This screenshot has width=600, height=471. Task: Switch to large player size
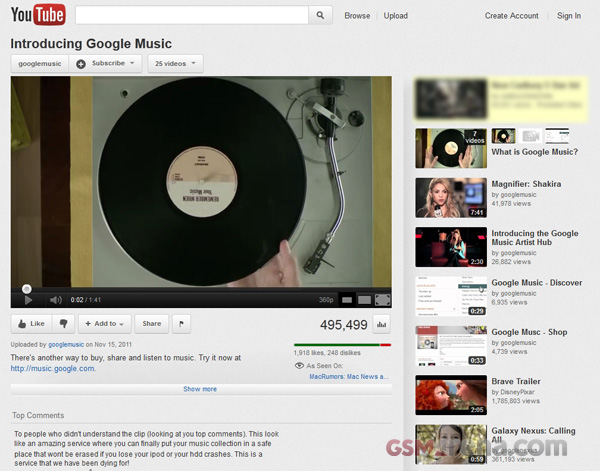pyautogui.click(x=364, y=300)
